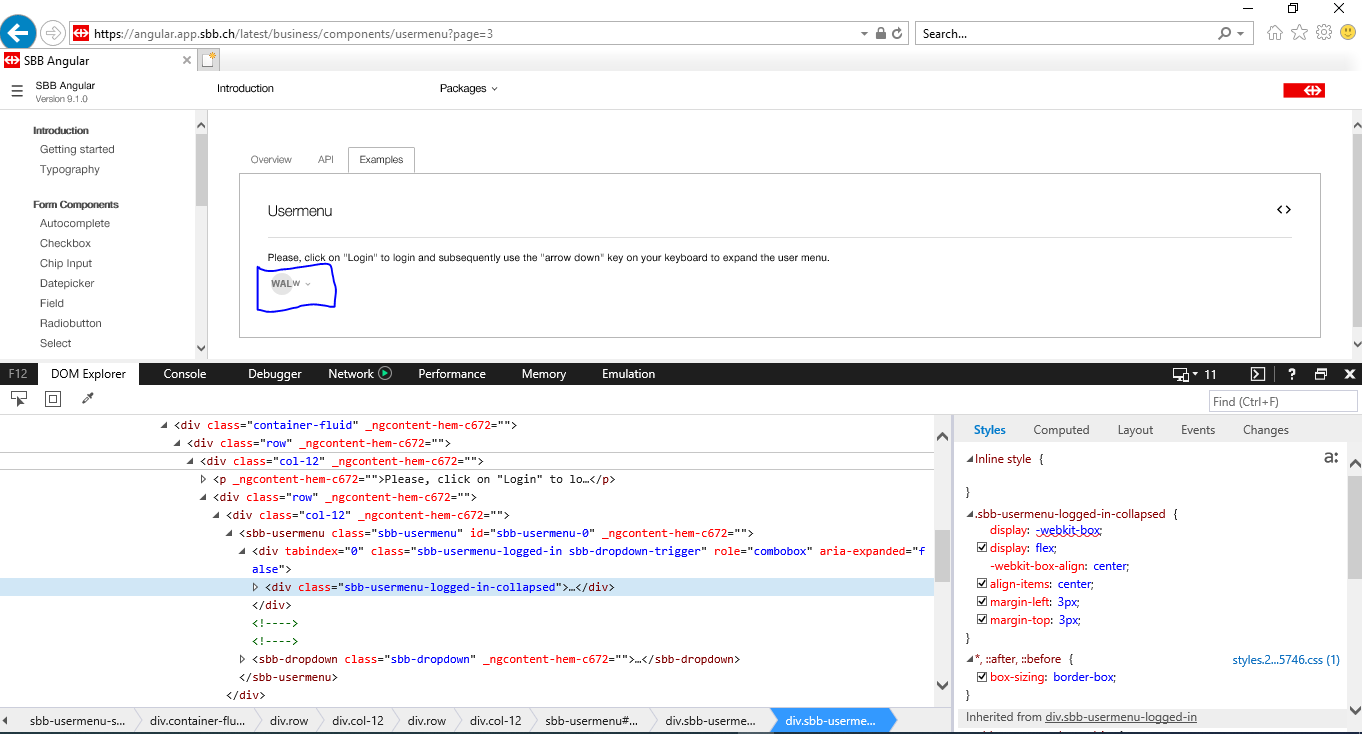Image resolution: width=1362 pixels, height=734 pixels.
Task: Open the sidebar hamburger menu
Action: (x=17, y=91)
